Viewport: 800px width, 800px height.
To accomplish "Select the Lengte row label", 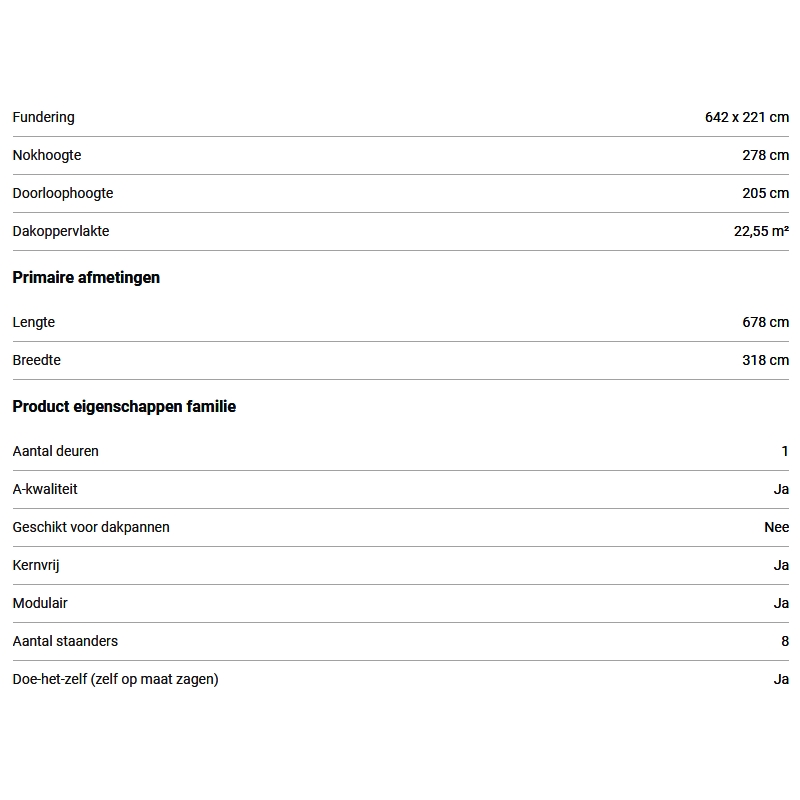I will (x=34, y=322).
